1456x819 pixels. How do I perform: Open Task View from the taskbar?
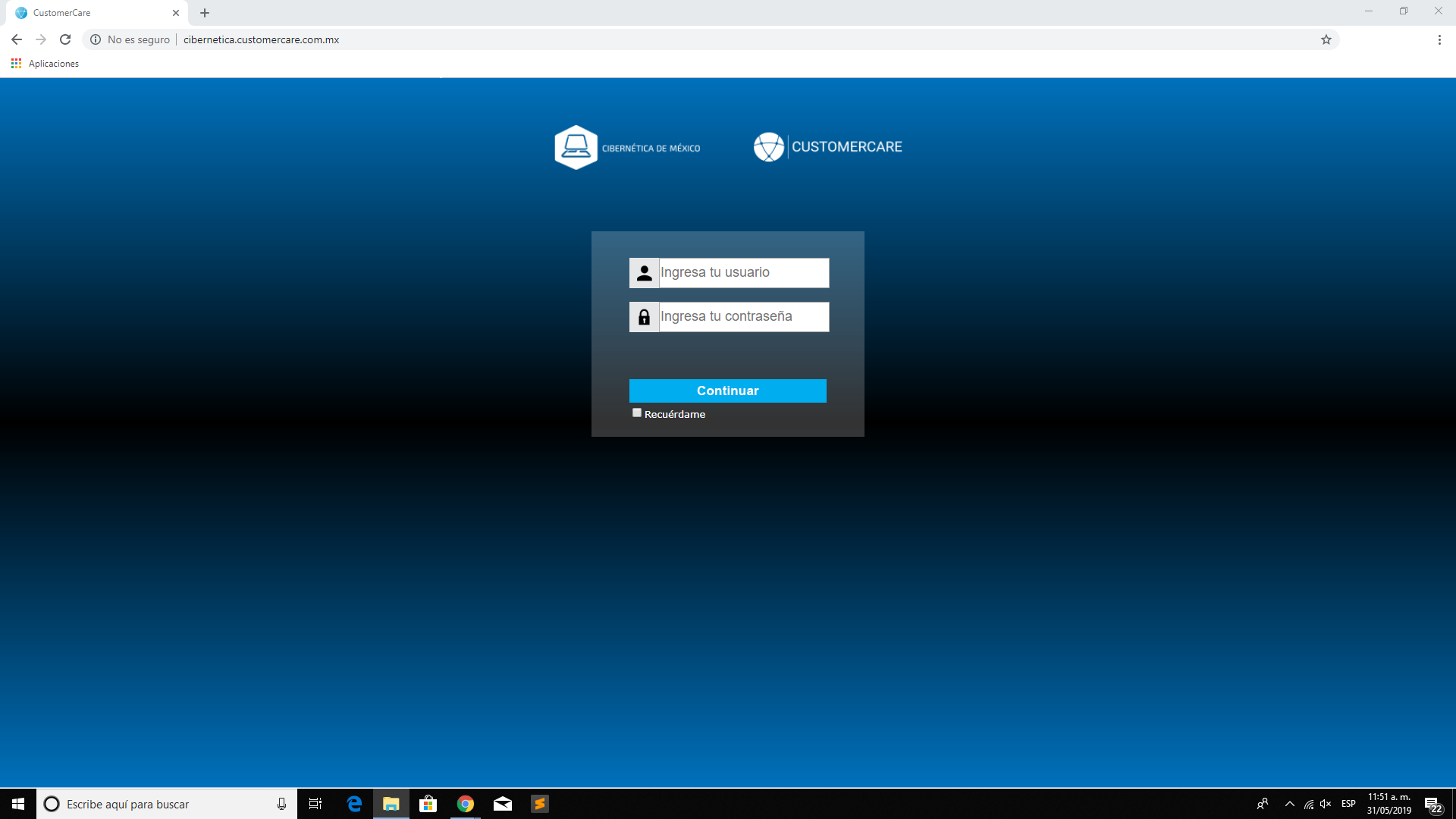315,804
